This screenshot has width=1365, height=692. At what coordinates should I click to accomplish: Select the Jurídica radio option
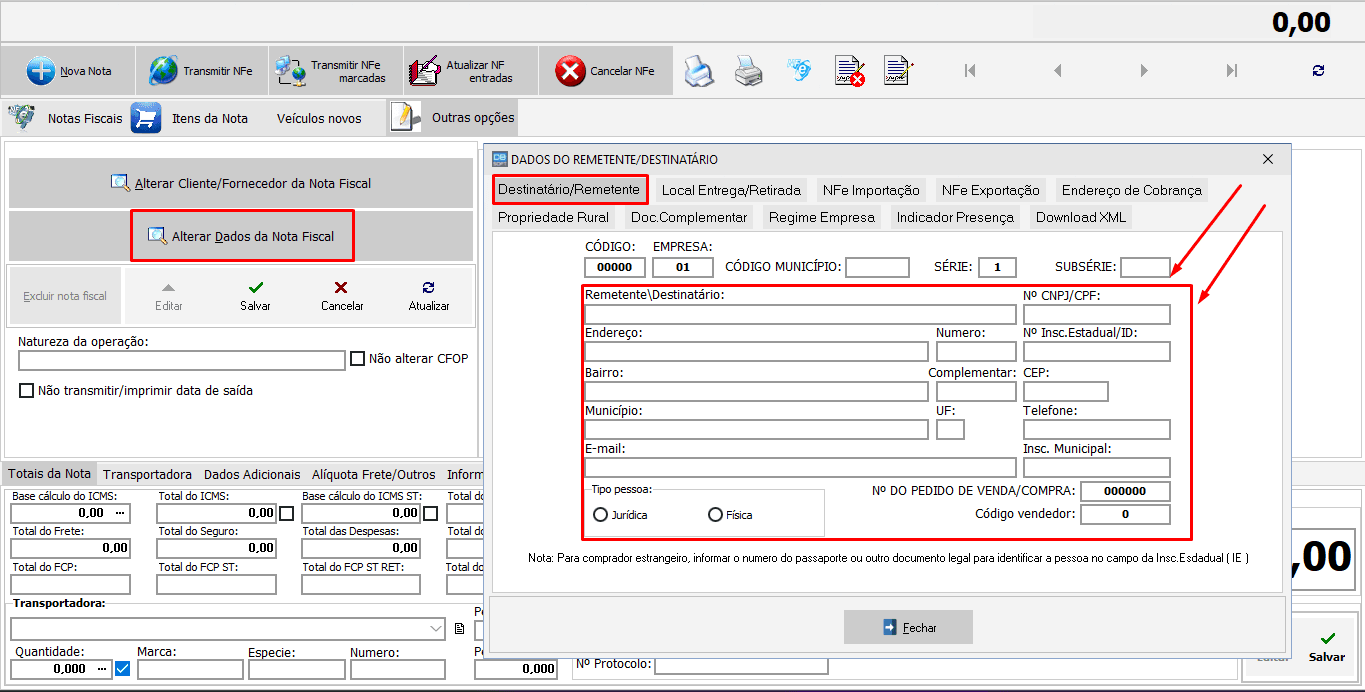point(601,515)
